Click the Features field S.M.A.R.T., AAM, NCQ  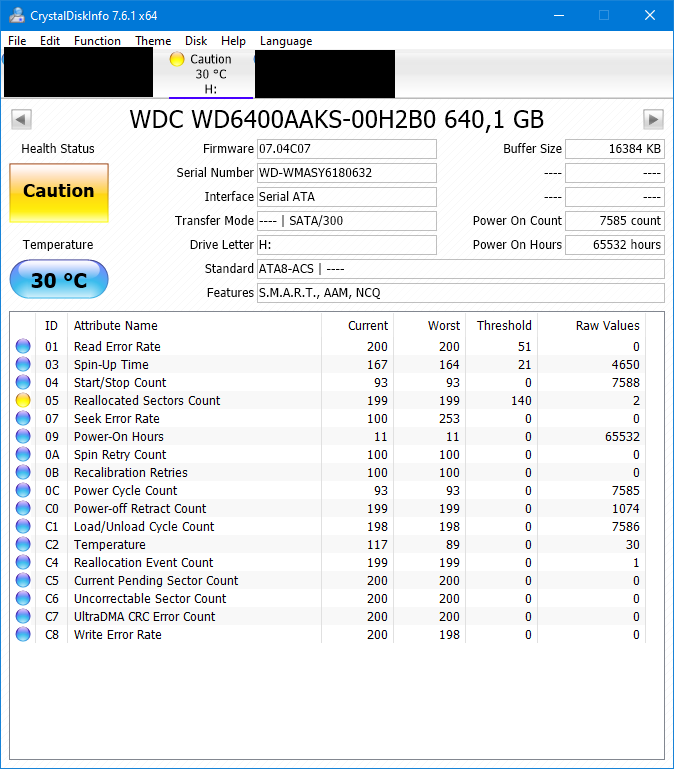tap(461, 293)
